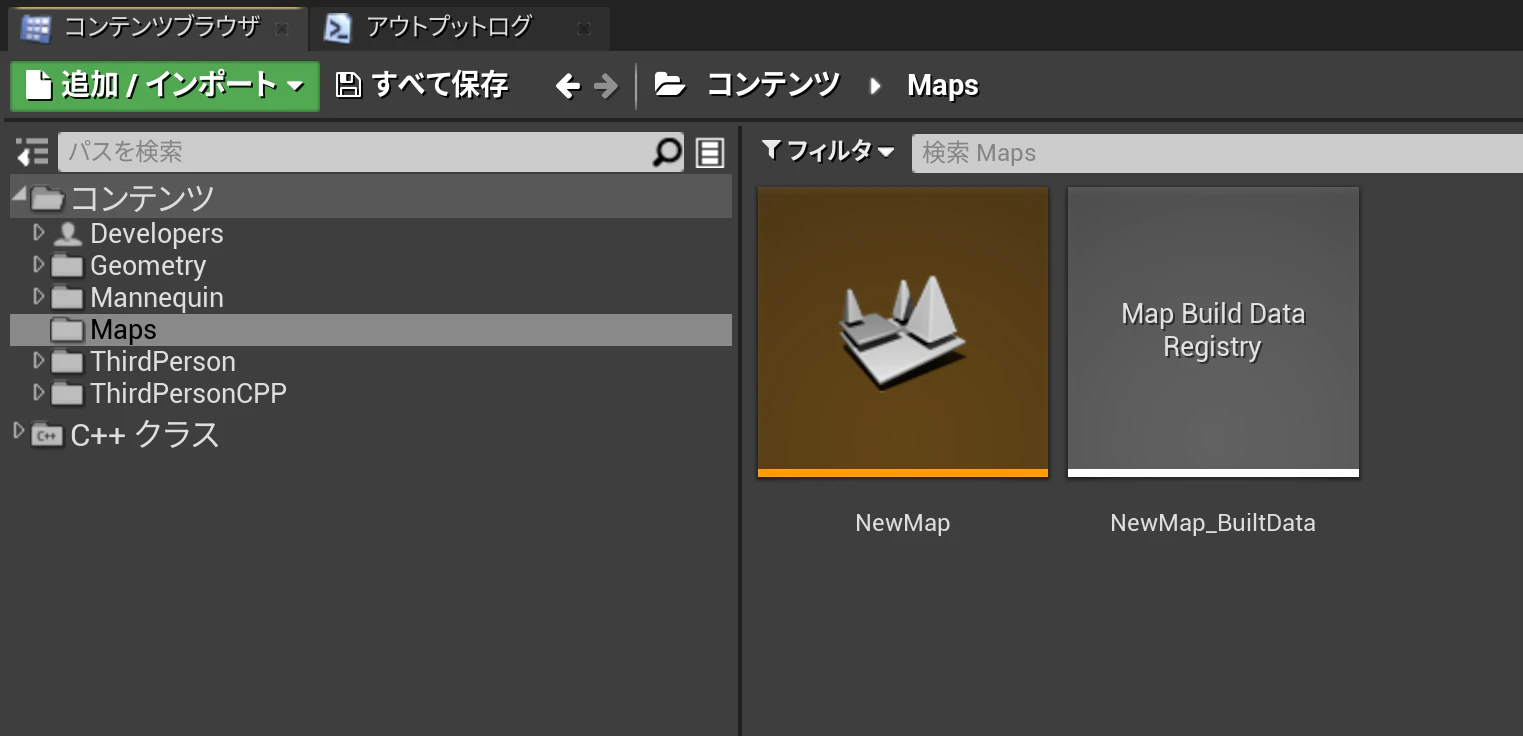Click the NewMap_BuiltData asset name label
This screenshot has width=1523, height=736.
pyautogui.click(x=1213, y=523)
